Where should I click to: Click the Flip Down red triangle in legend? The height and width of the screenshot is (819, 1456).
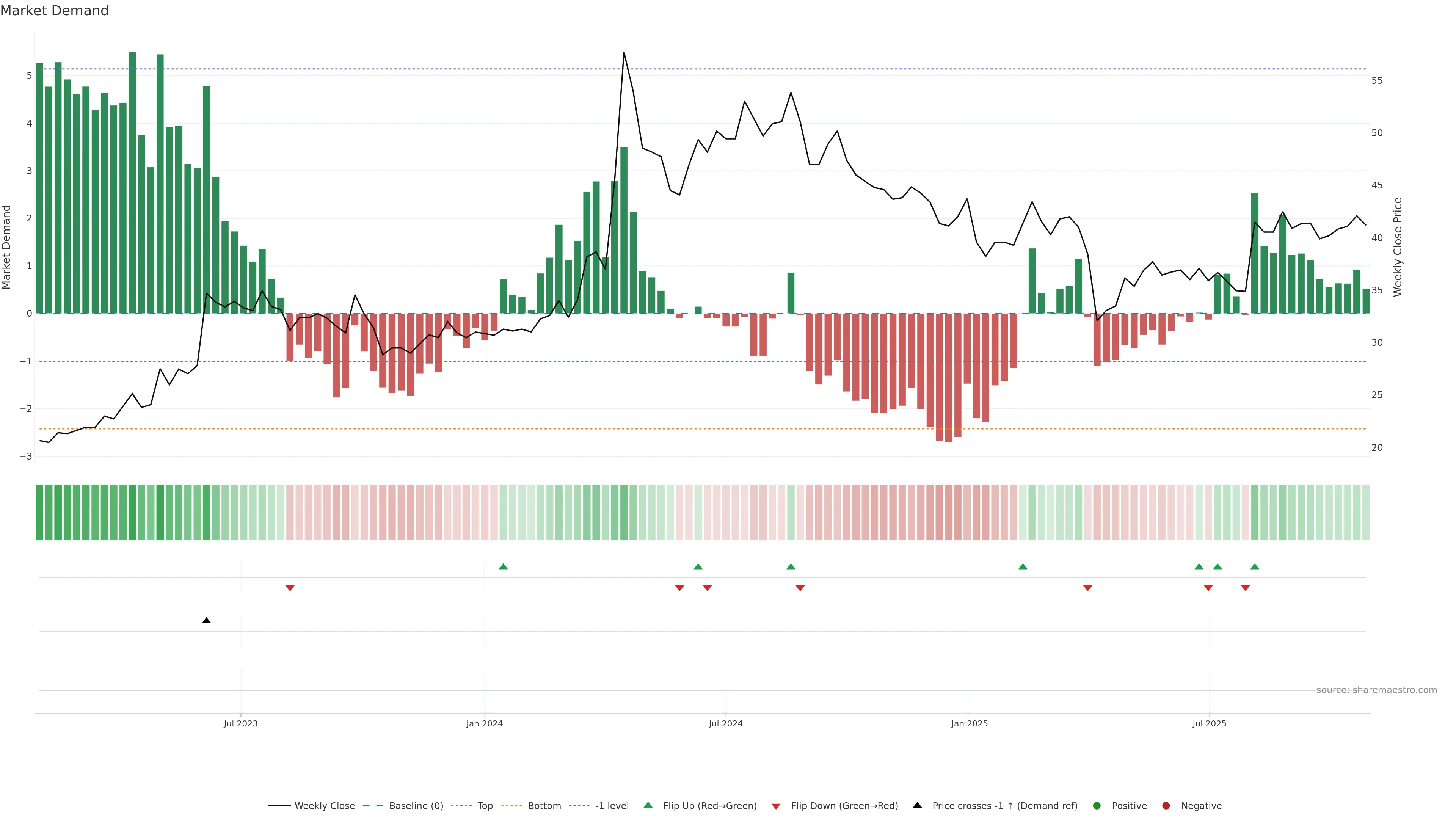776,806
